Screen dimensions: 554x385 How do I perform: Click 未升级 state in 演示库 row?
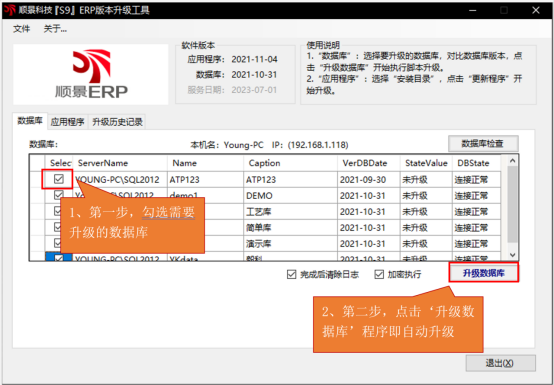click(426, 244)
